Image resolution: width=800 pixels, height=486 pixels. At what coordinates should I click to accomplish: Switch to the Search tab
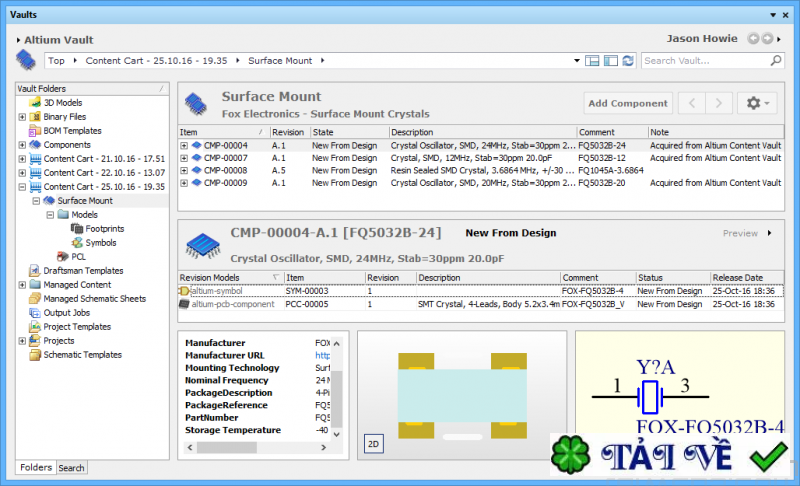tap(71, 467)
